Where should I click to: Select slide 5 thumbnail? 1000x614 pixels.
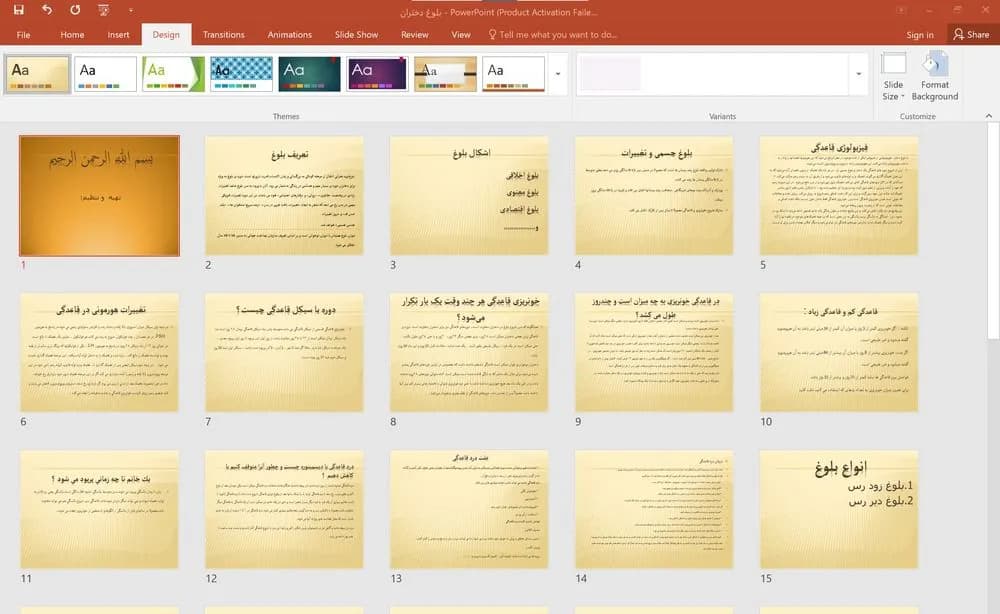point(839,196)
